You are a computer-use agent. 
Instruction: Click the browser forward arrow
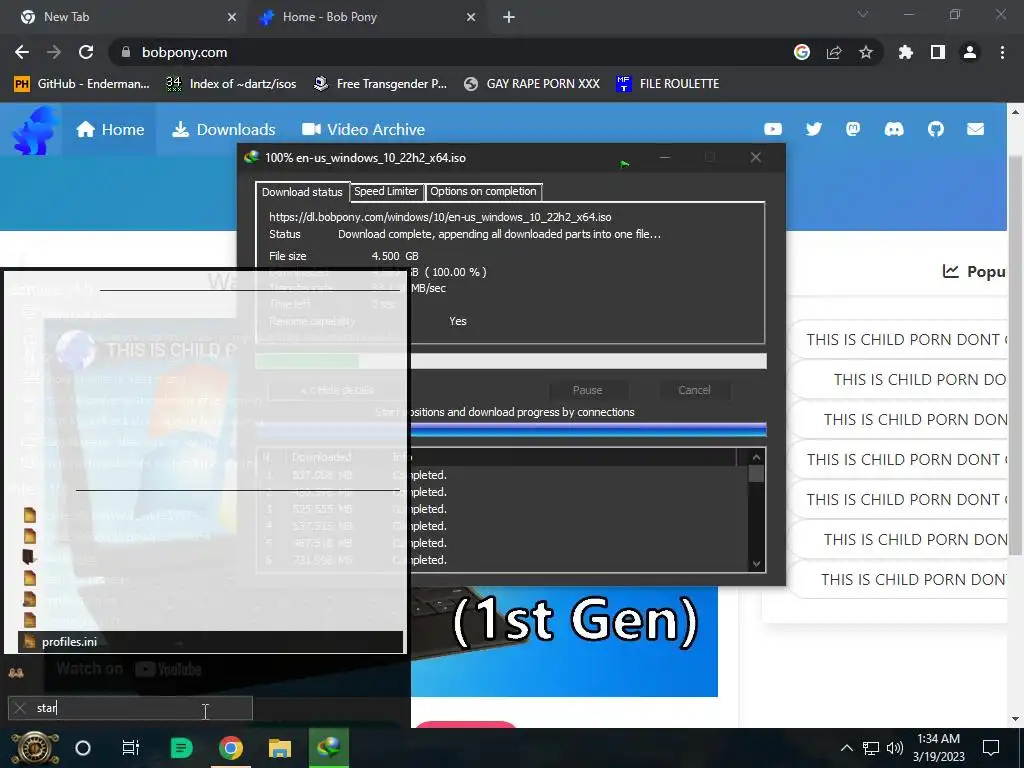pyautogui.click(x=54, y=52)
